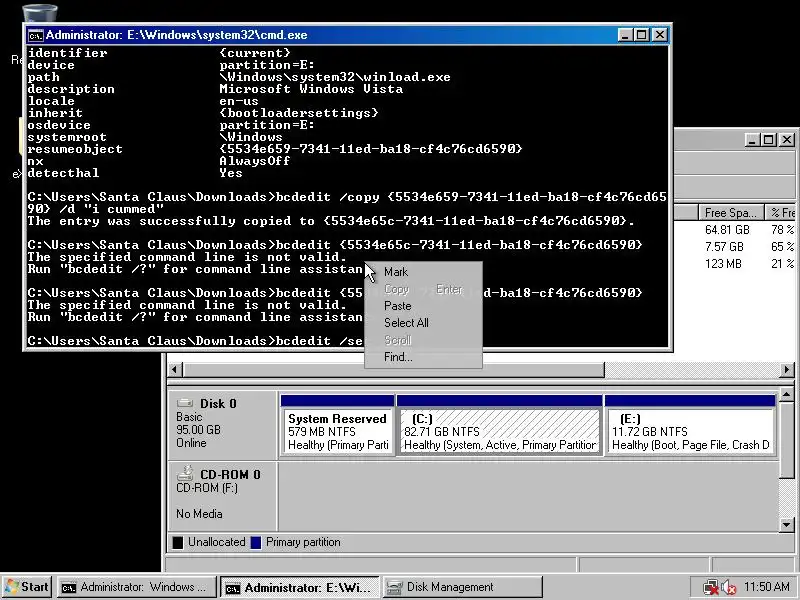The image size is (800, 600).
Task: Click the 64.81 GB free space cell
Action: [x=728, y=230]
